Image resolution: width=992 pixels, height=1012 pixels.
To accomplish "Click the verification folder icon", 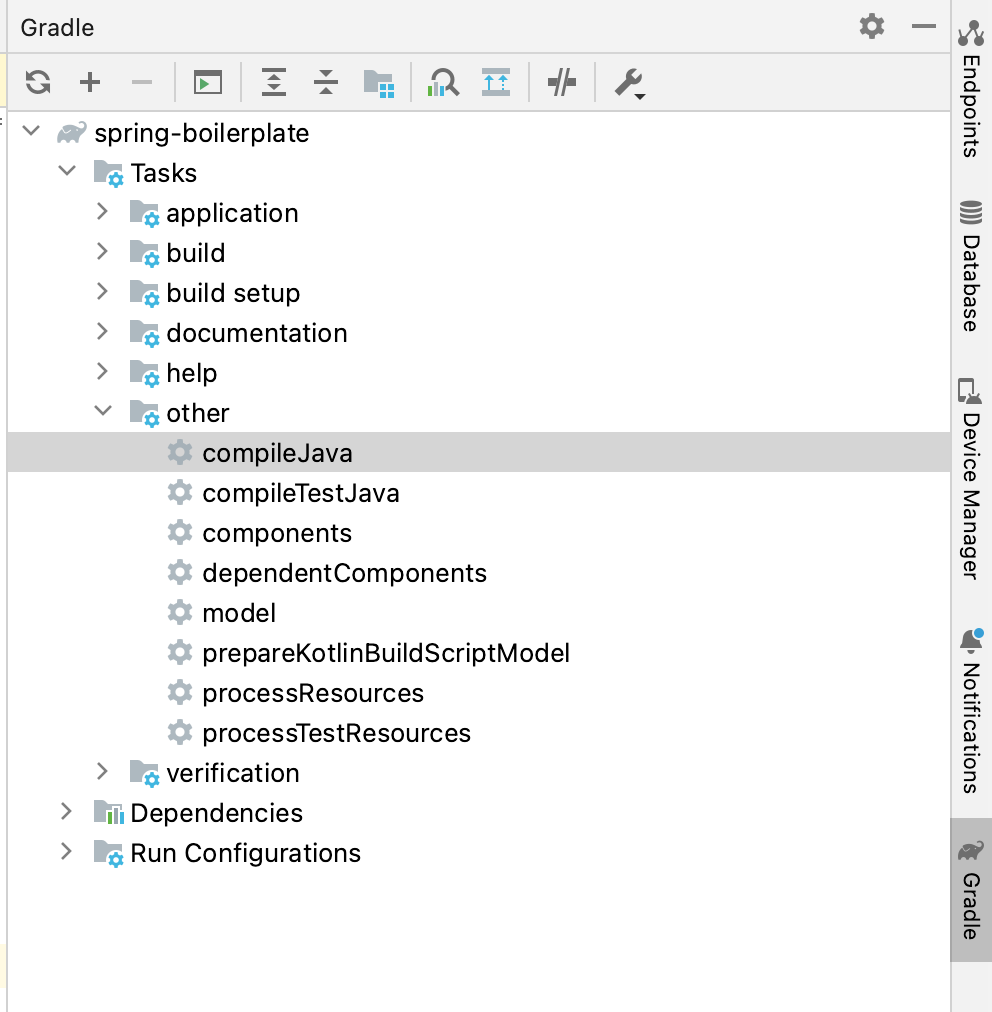I will pos(144,773).
